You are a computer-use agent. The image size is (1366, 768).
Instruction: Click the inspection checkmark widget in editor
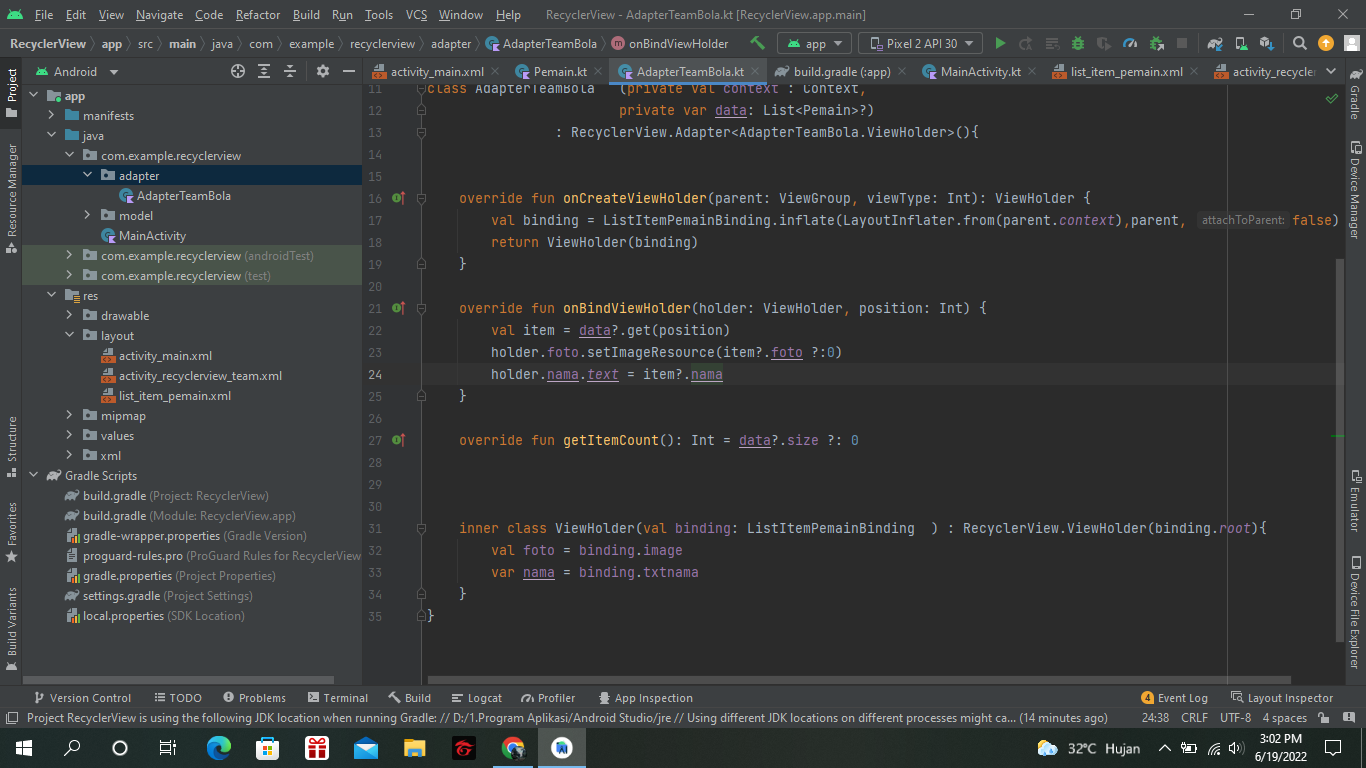pos(1331,99)
